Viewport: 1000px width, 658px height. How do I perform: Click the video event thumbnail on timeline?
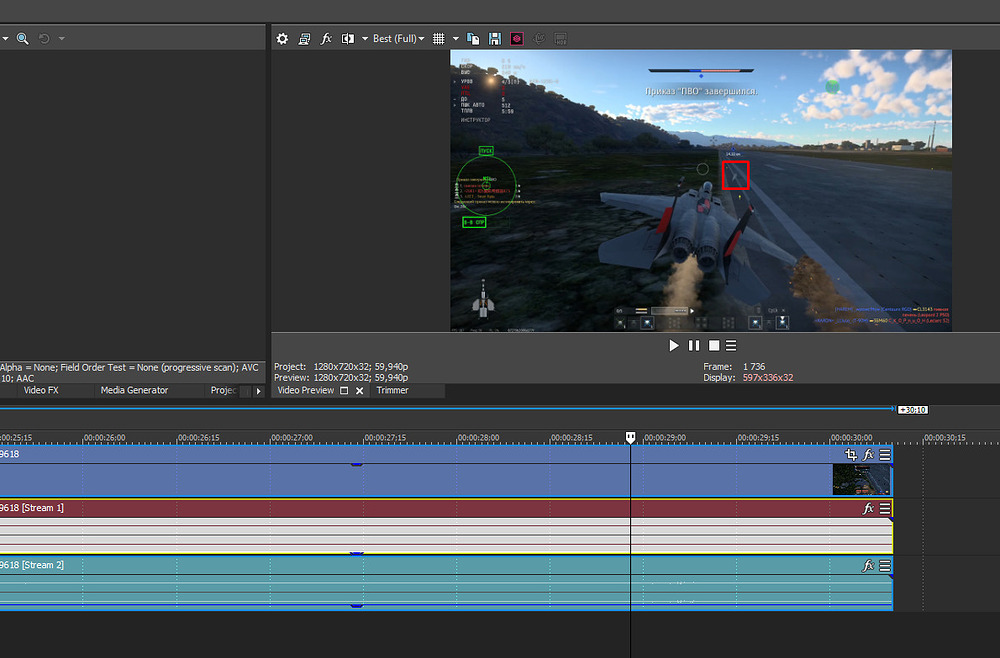tap(860, 479)
